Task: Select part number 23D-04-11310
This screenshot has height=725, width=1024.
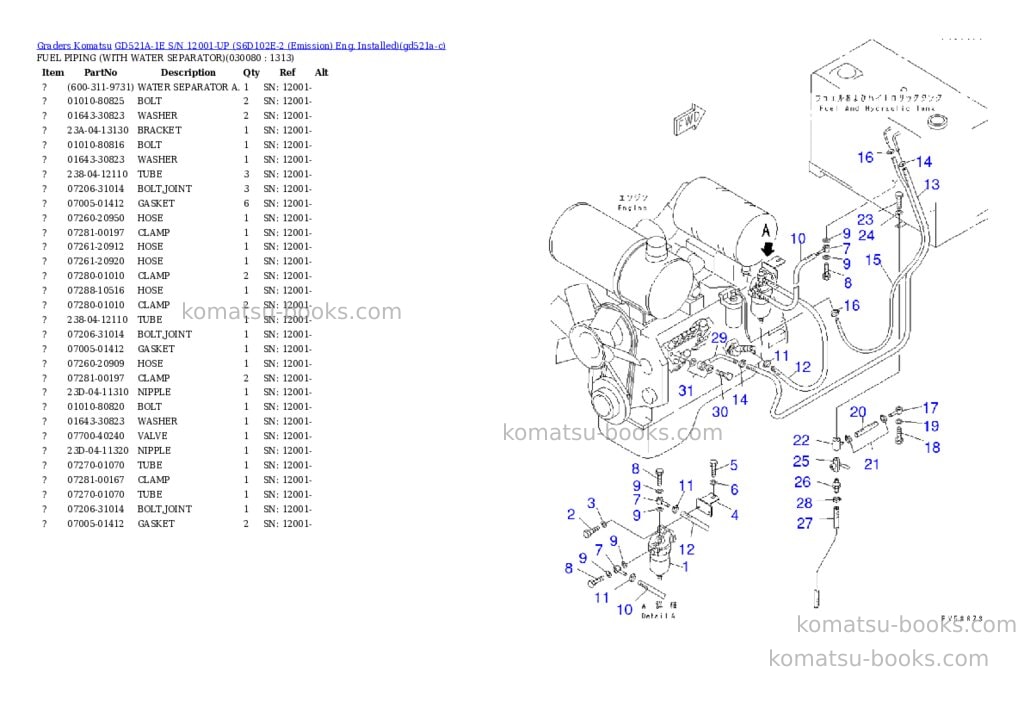Action: (x=98, y=393)
